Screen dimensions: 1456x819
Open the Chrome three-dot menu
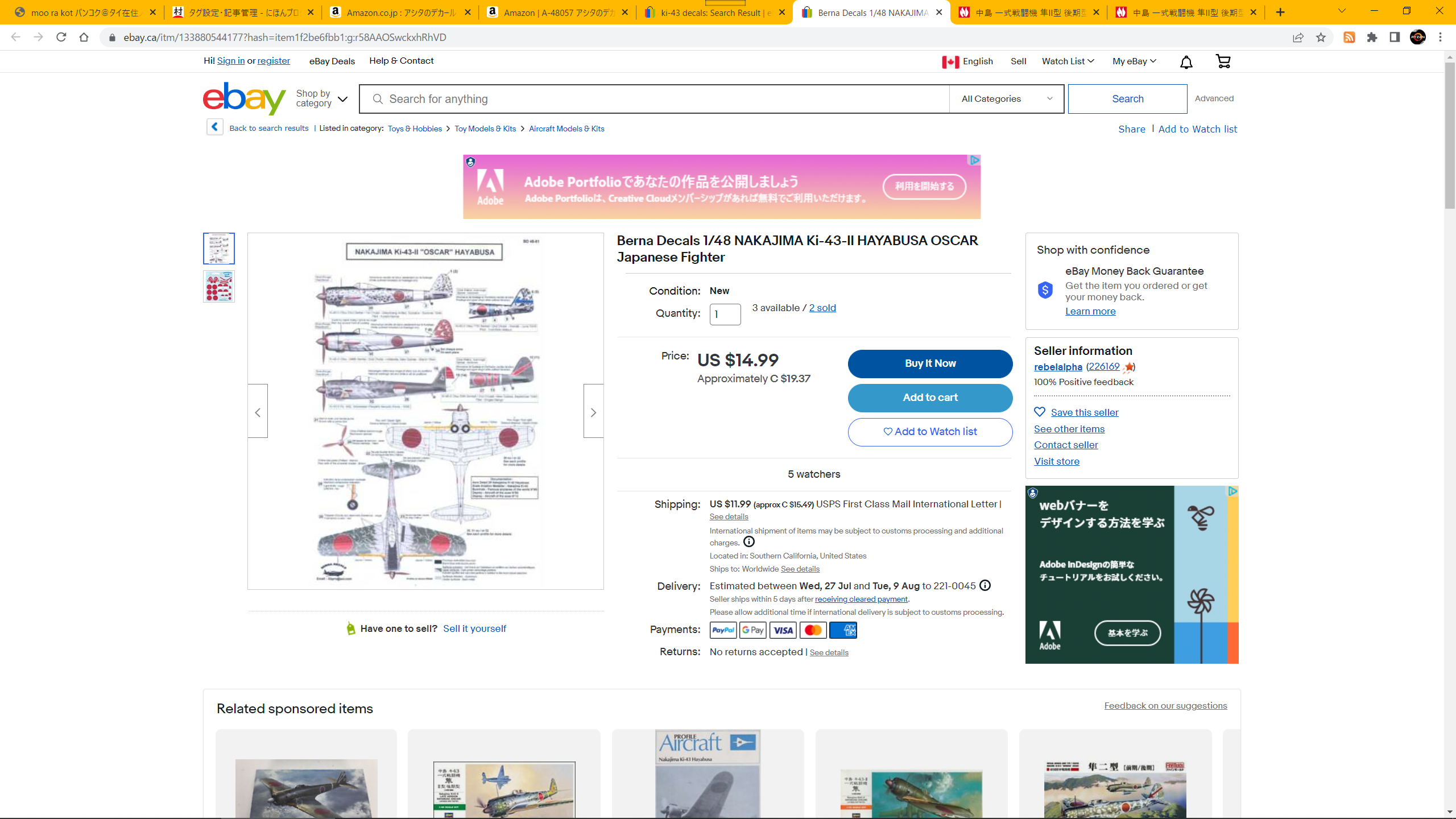click(1440, 38)
